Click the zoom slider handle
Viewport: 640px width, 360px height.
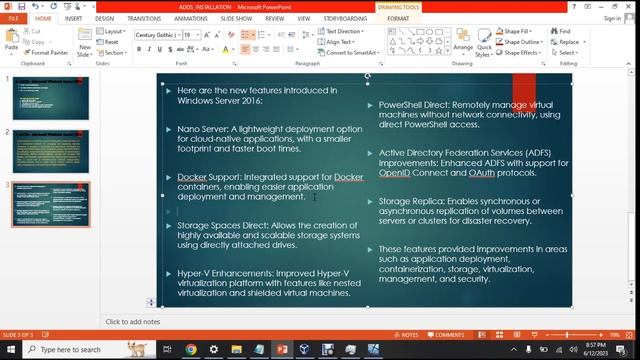coord(567,335)
